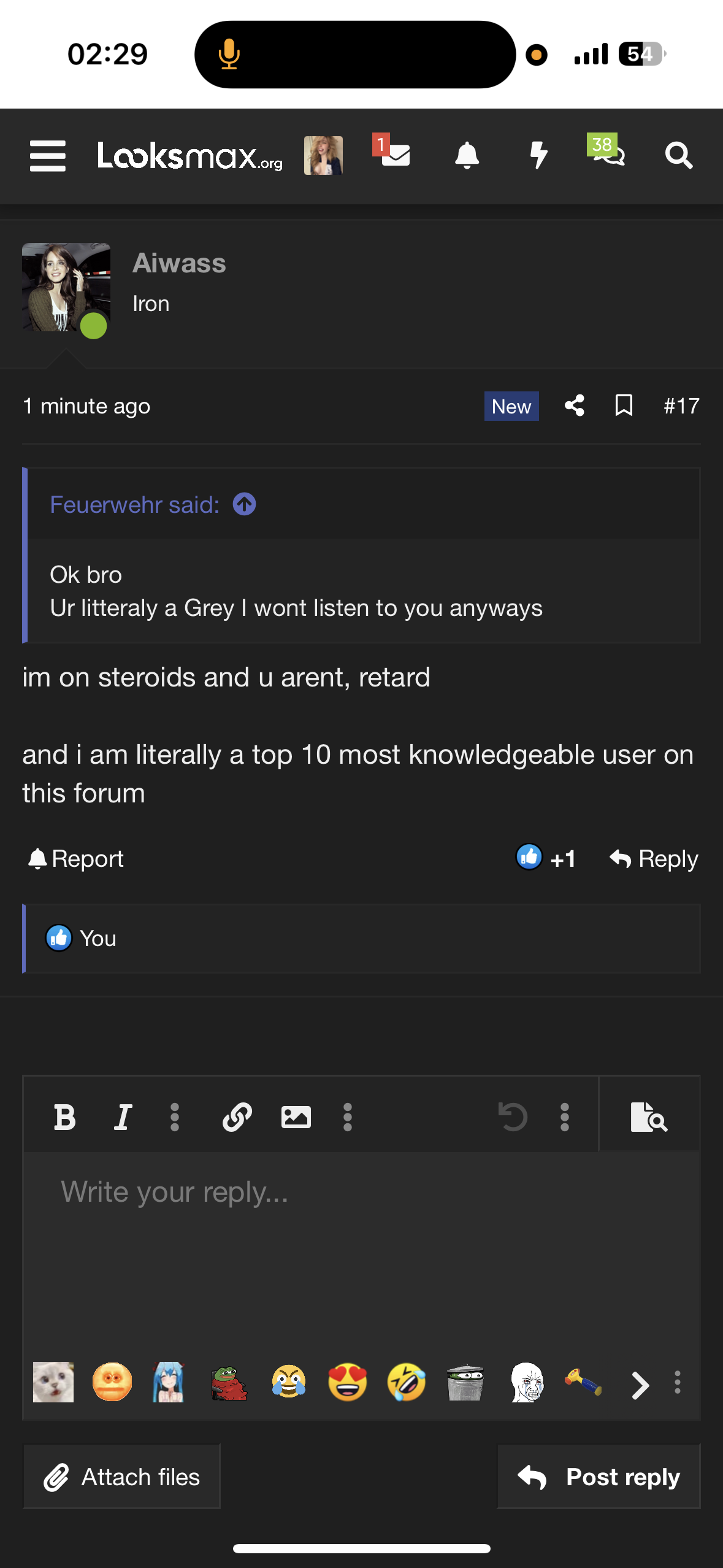This screenshot has height=1568, width=723.
Task: Jump to Feuerwehr's quoted post
Action: click(245, 504)
